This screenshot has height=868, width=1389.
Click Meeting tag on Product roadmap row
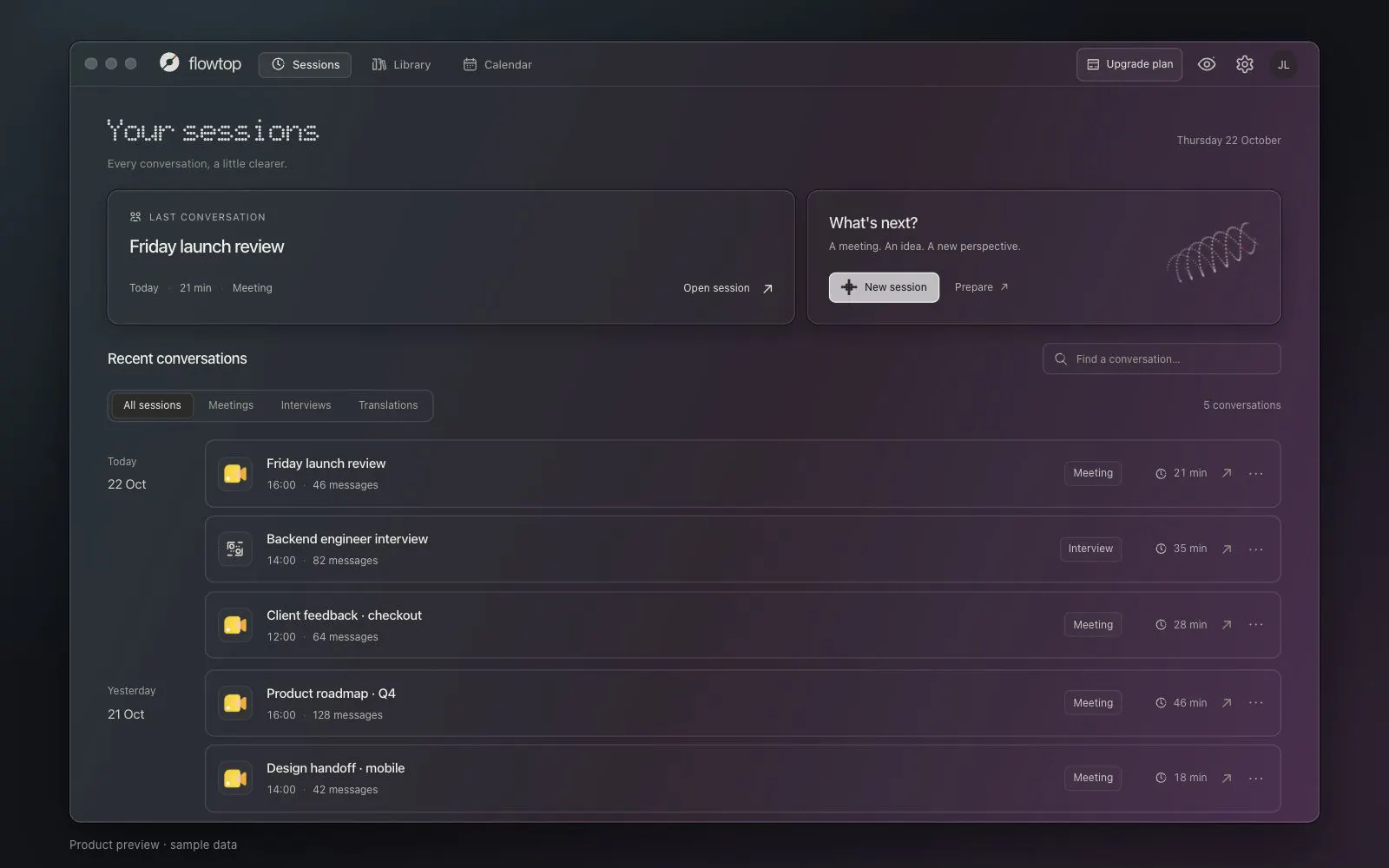1093,703
